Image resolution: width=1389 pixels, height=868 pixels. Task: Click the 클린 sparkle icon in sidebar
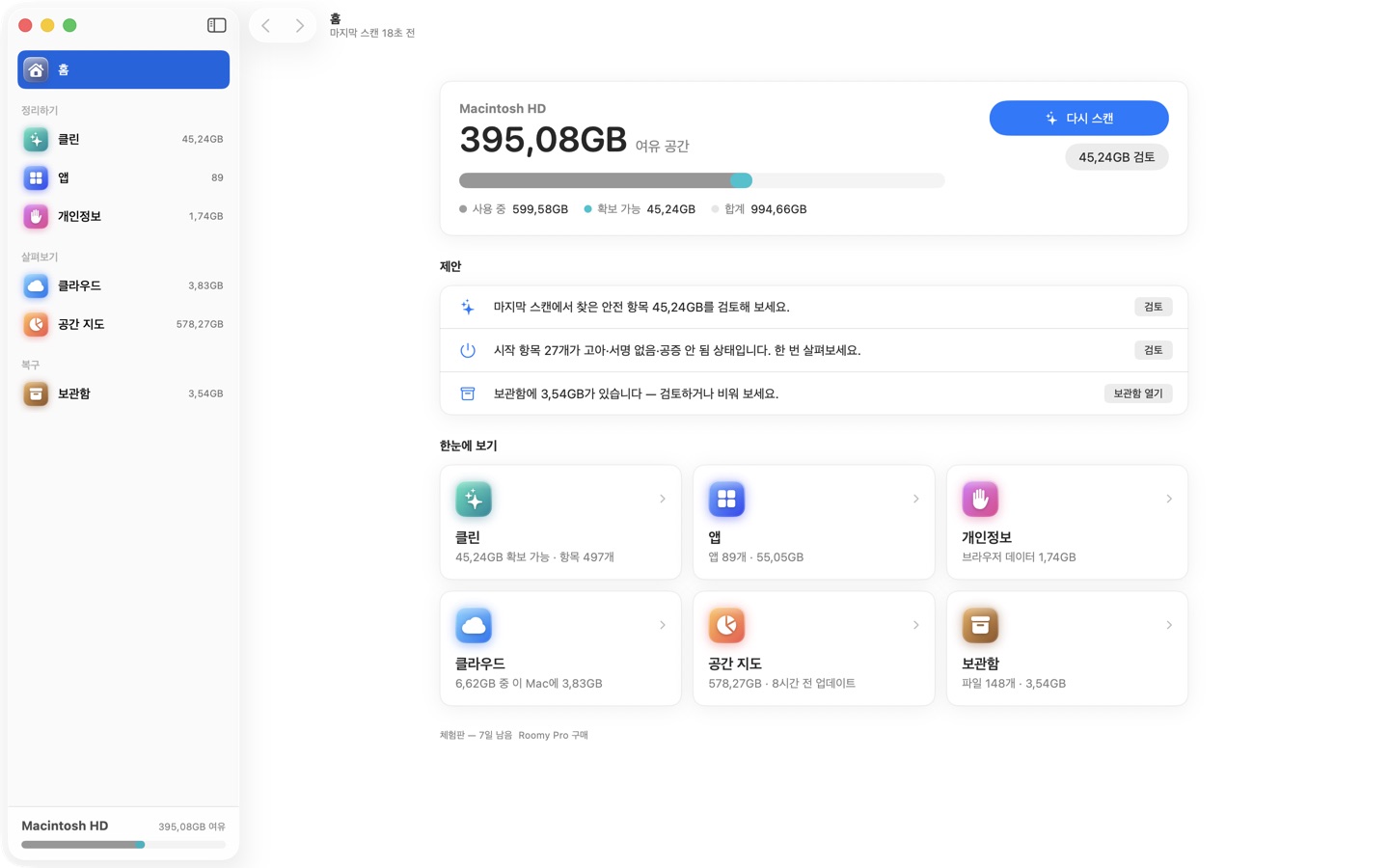(36, 139)
